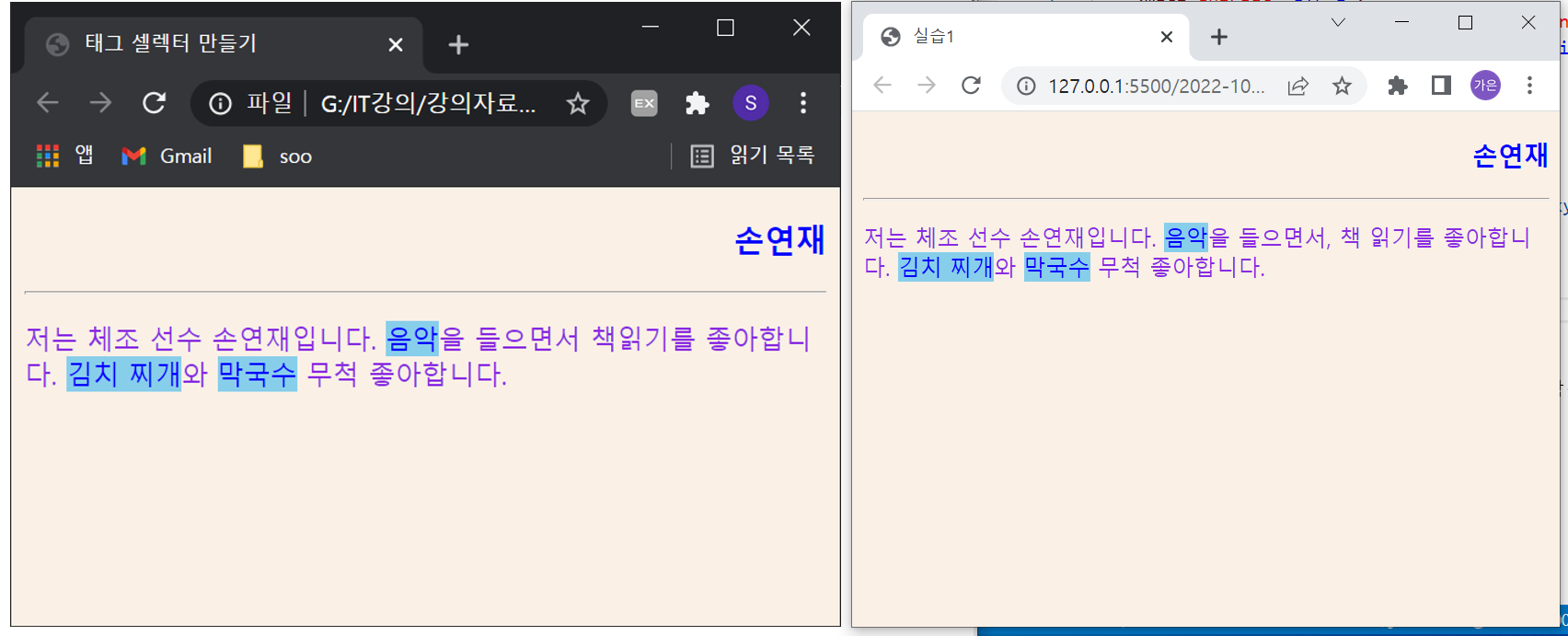Click 손연재 heading in the dark window
Image resolution: width=1568 pixels, height=636 pixels.
coord(780,240)
